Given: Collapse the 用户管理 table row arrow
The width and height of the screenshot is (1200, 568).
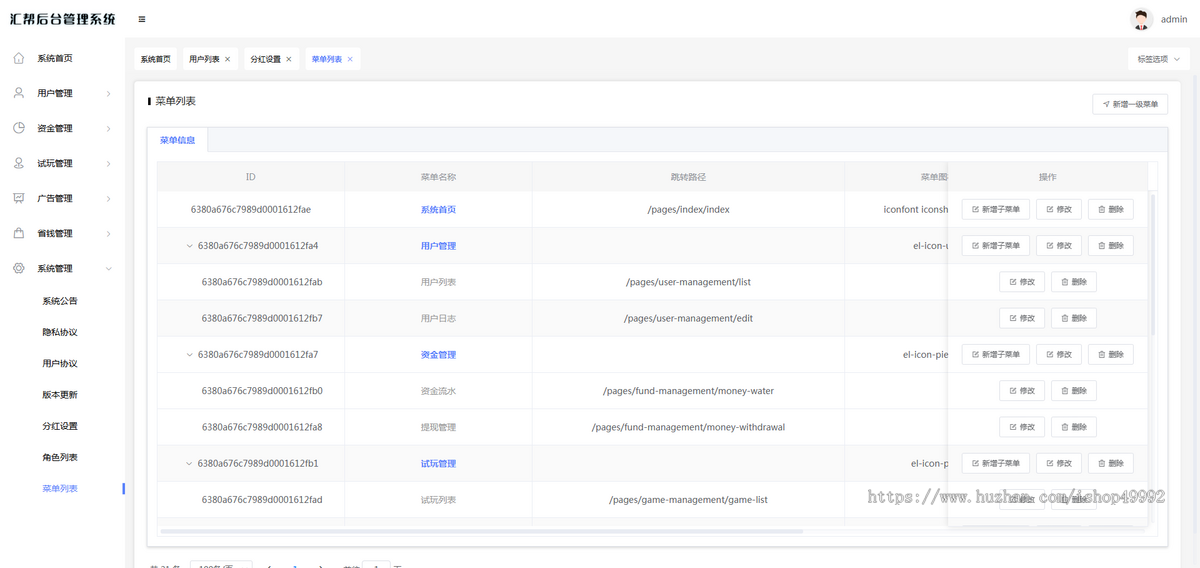Looking at the screenshot, I should (x=189, y=246).
